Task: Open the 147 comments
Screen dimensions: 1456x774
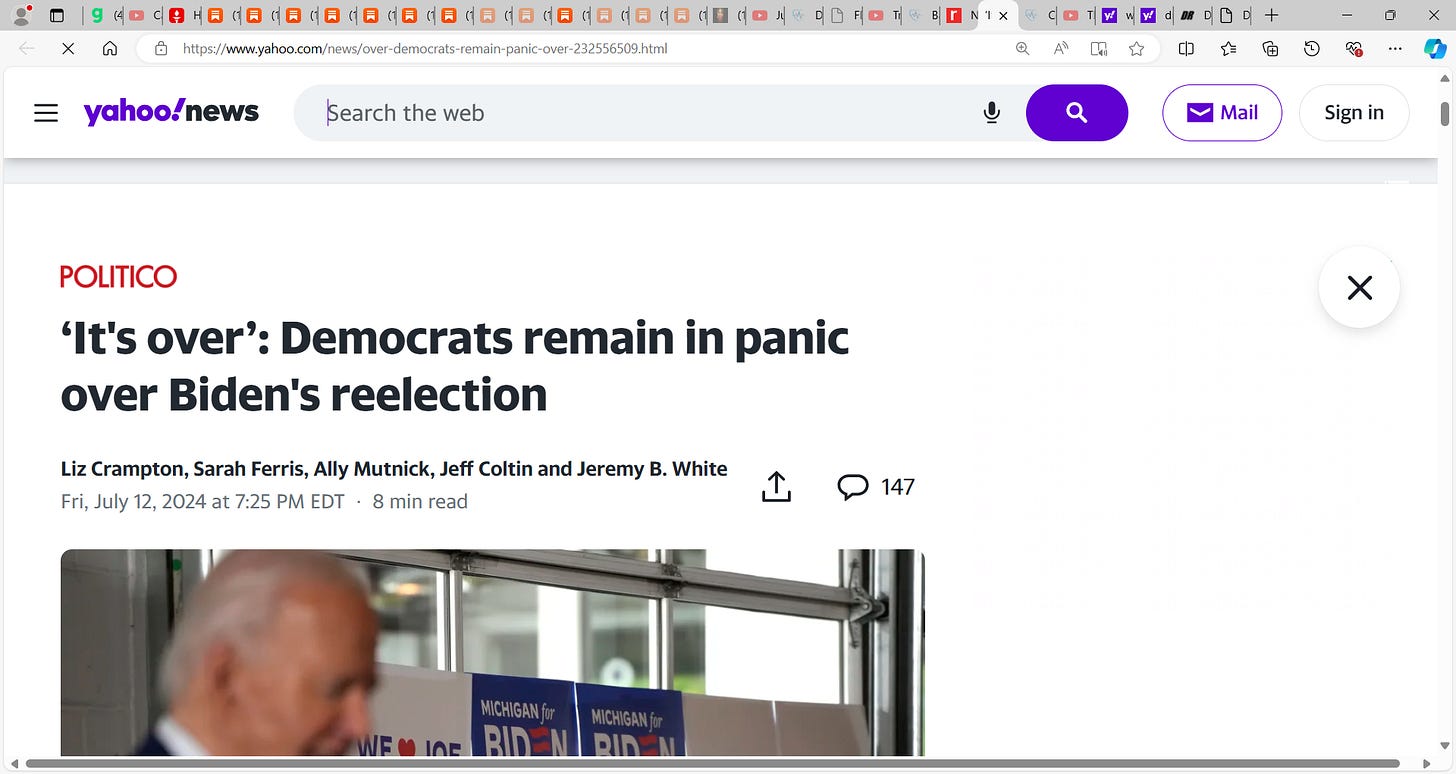Action: 876,487
